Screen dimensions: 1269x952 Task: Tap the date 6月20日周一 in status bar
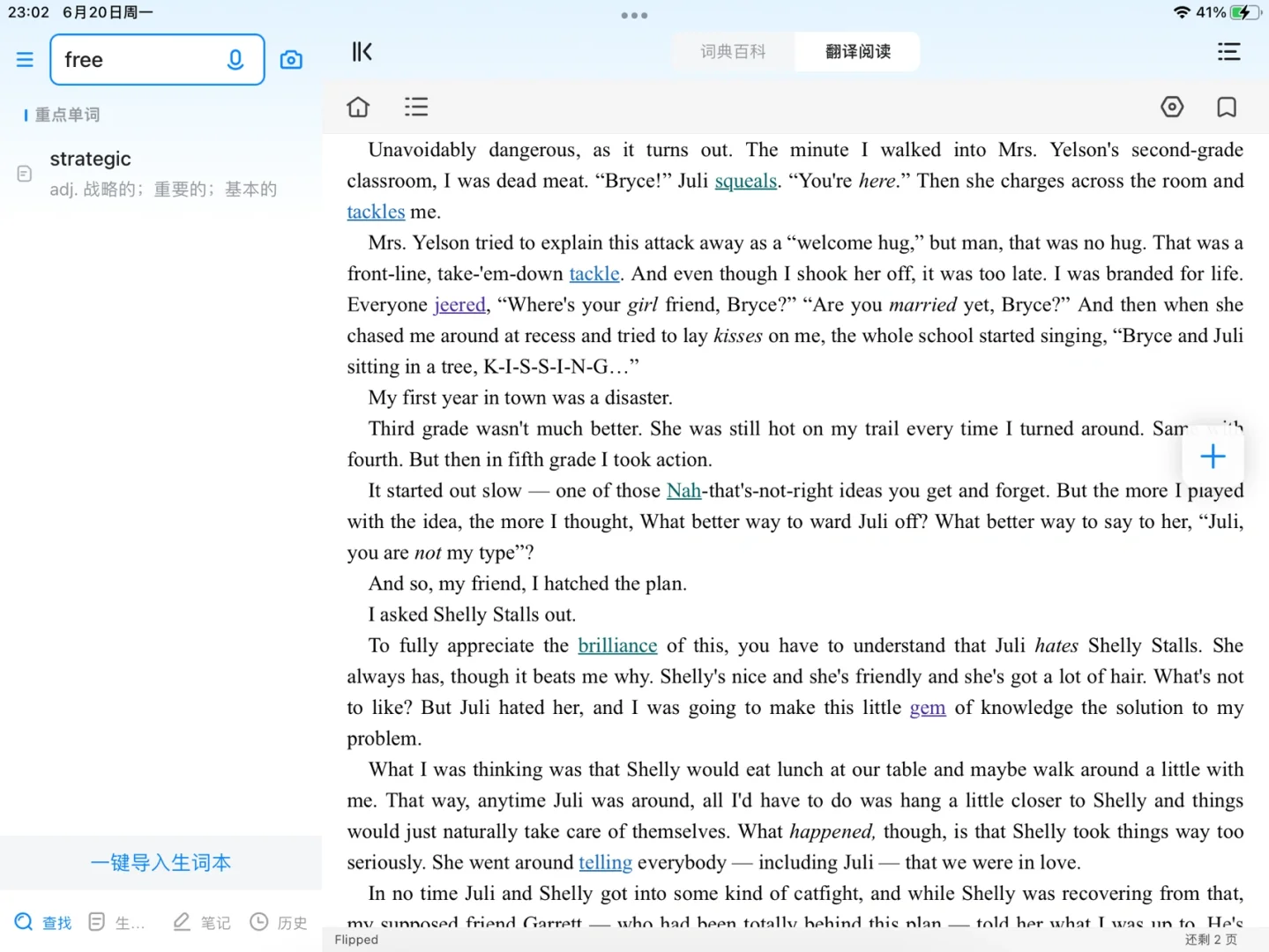tap(108, 12)
